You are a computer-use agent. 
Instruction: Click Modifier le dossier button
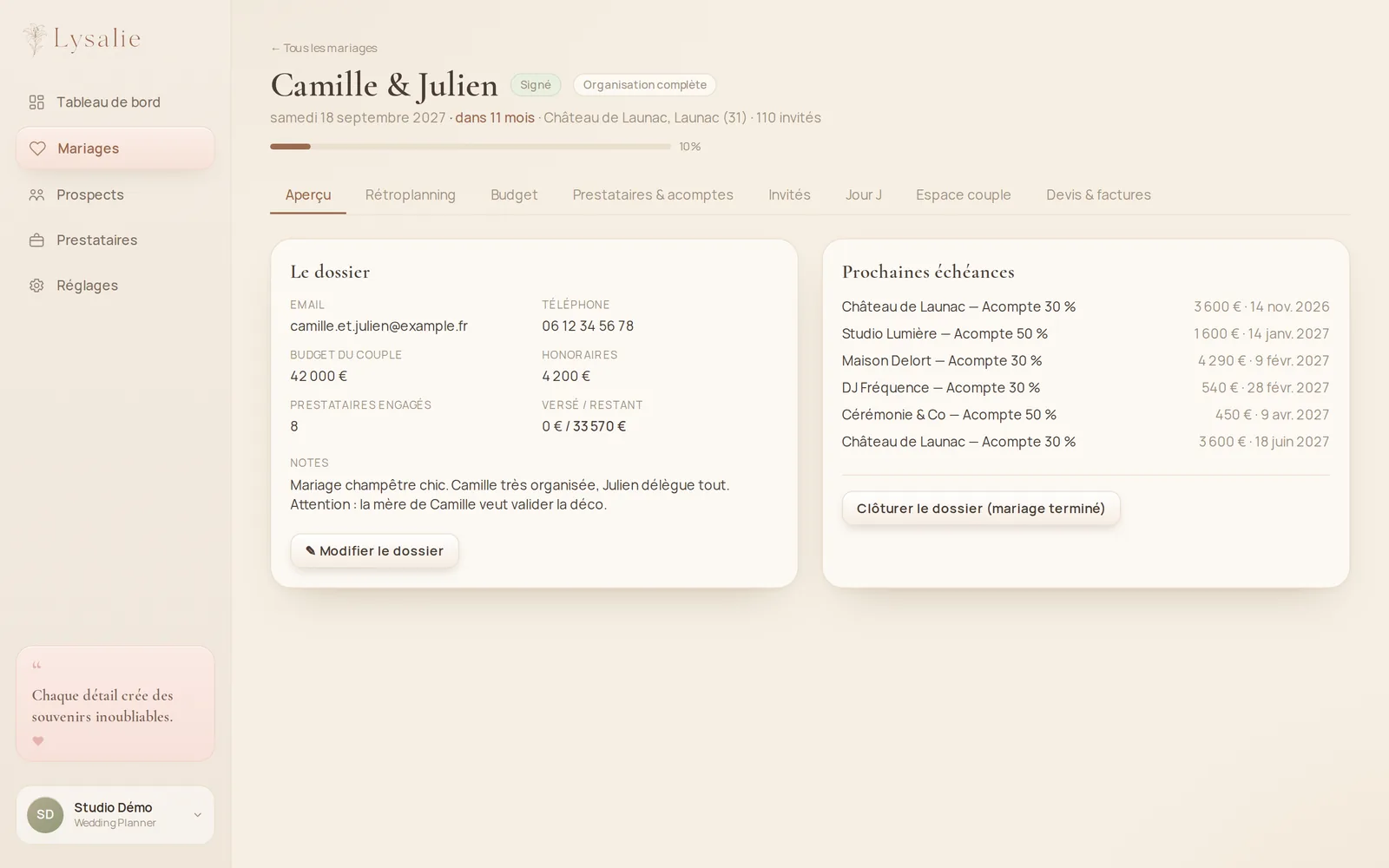tap(374, 551)
